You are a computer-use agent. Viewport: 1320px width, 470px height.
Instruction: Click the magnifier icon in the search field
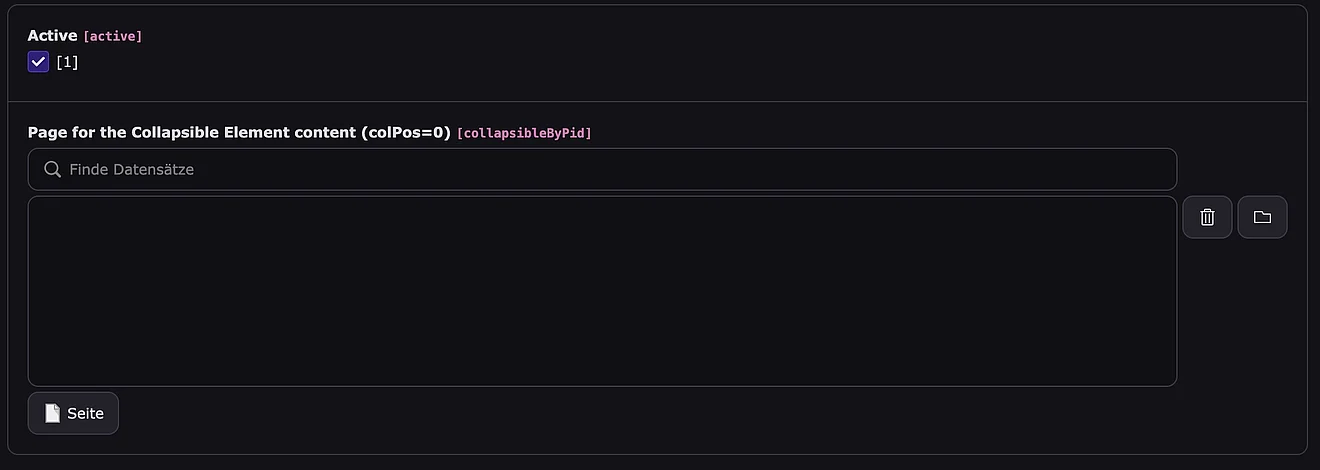coord(53,169)
